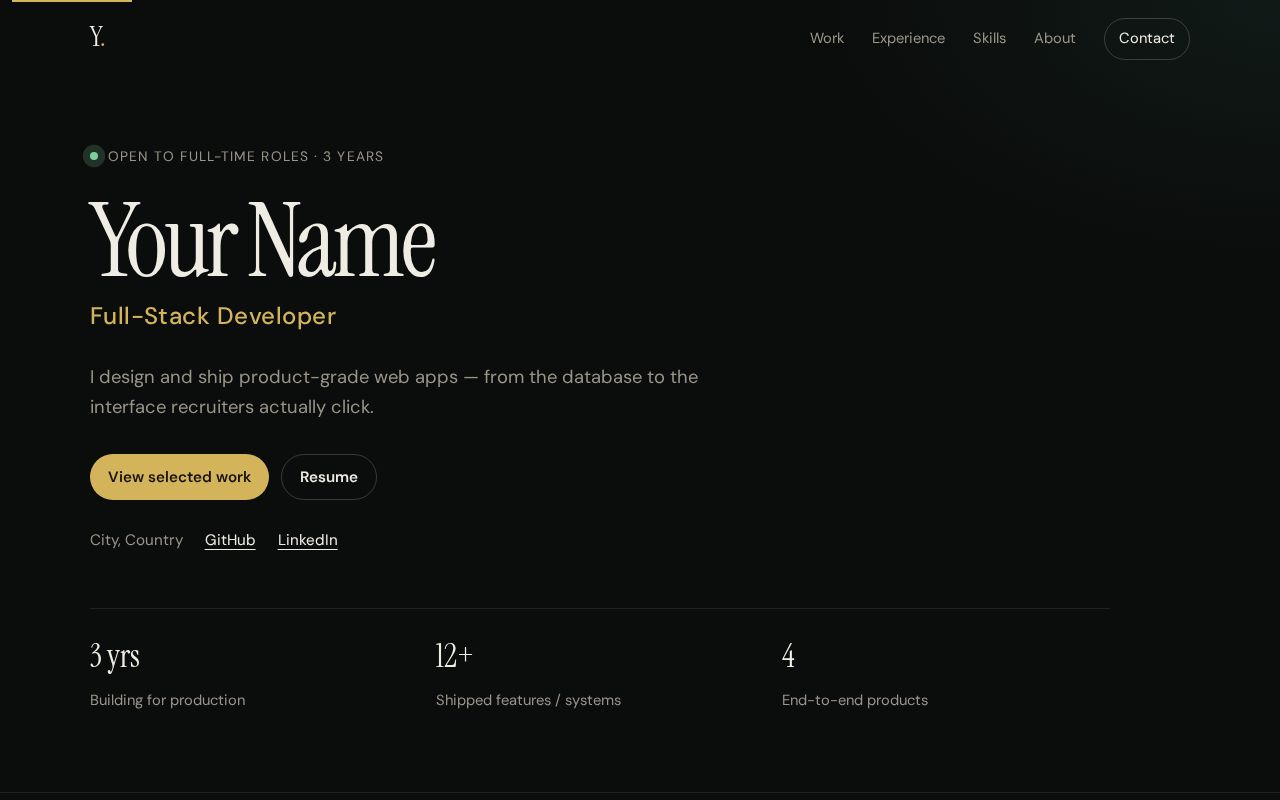Follow the LinkedIn link
Screen dimensions: 1280x800
point(308,540)
